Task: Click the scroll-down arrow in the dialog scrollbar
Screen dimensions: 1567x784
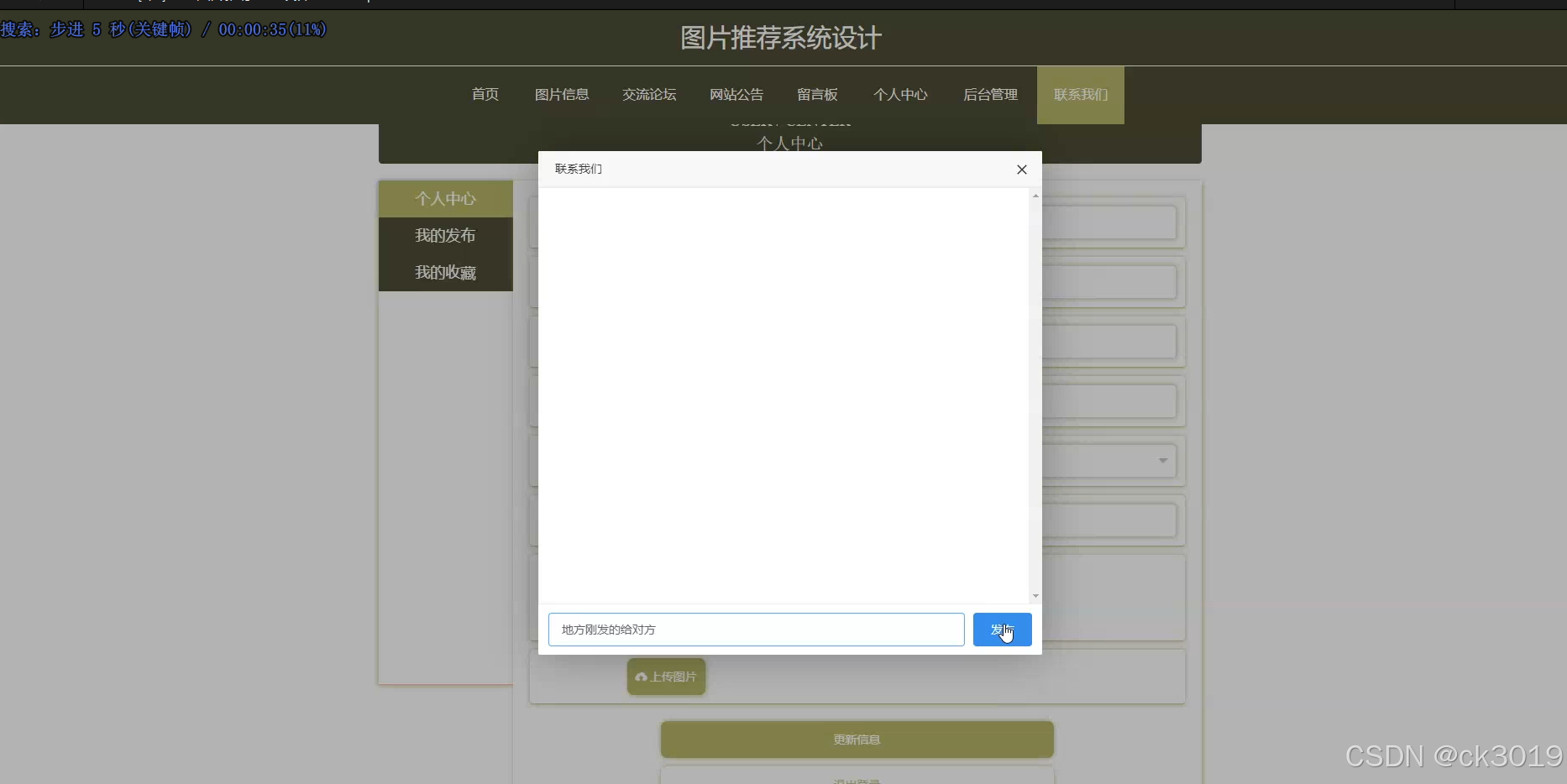Action: 1035,596
